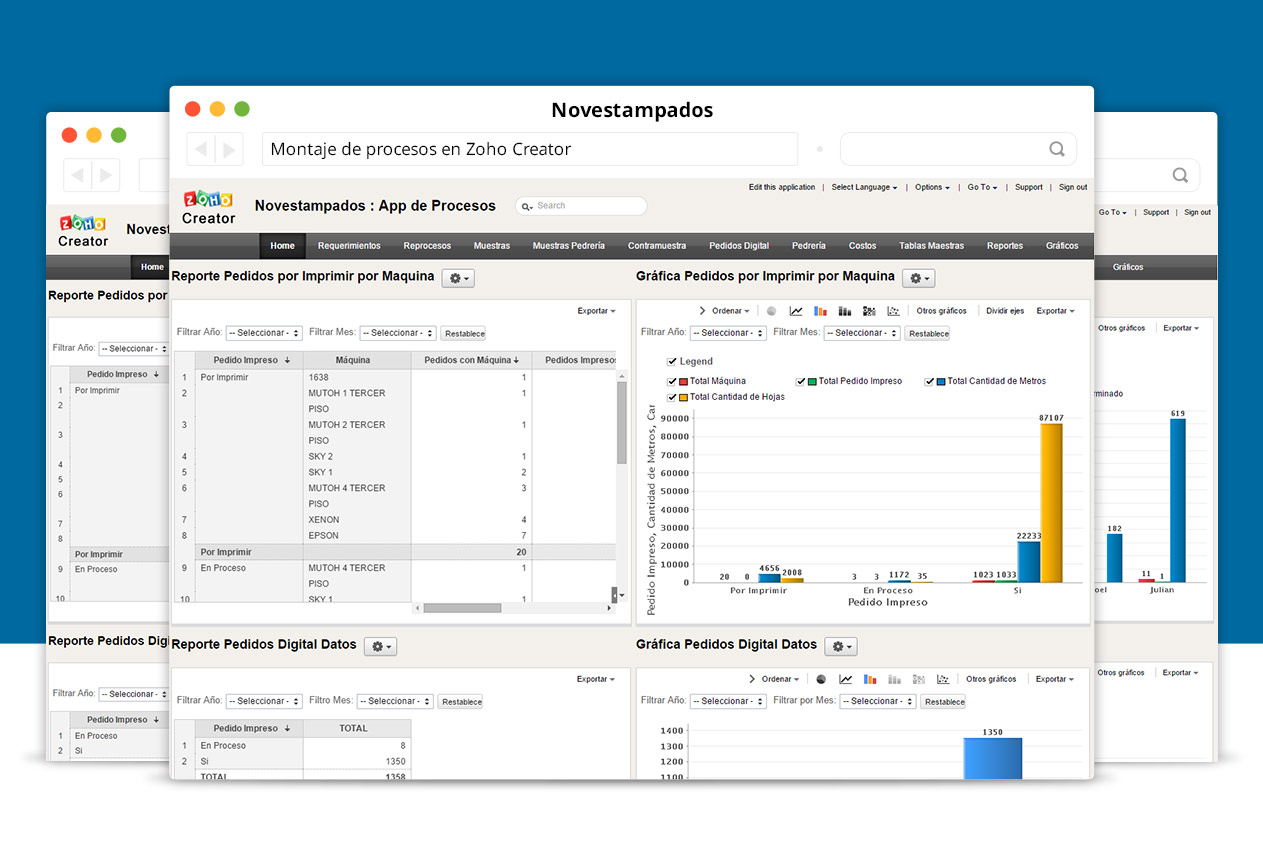Click Dividir ejes in Maquina chart

(x=1005, y=311)
